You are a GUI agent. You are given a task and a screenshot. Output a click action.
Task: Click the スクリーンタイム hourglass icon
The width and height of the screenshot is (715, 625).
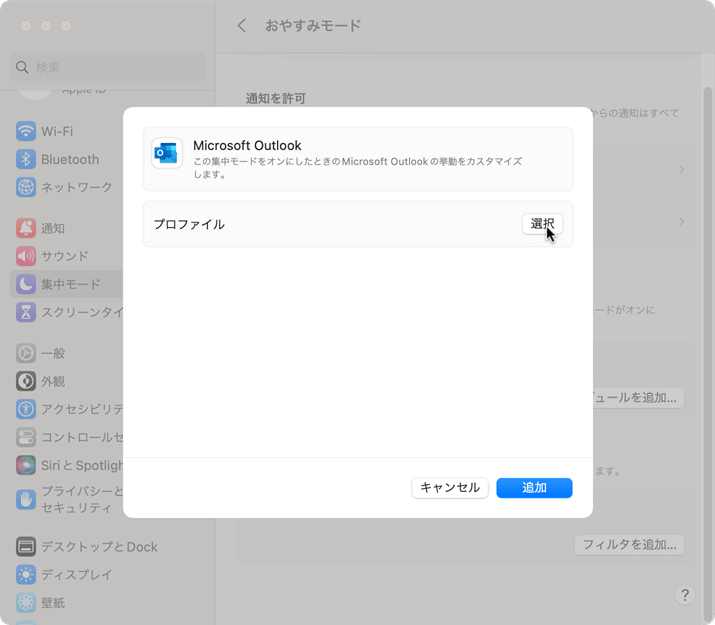click(x=26, y=312)
